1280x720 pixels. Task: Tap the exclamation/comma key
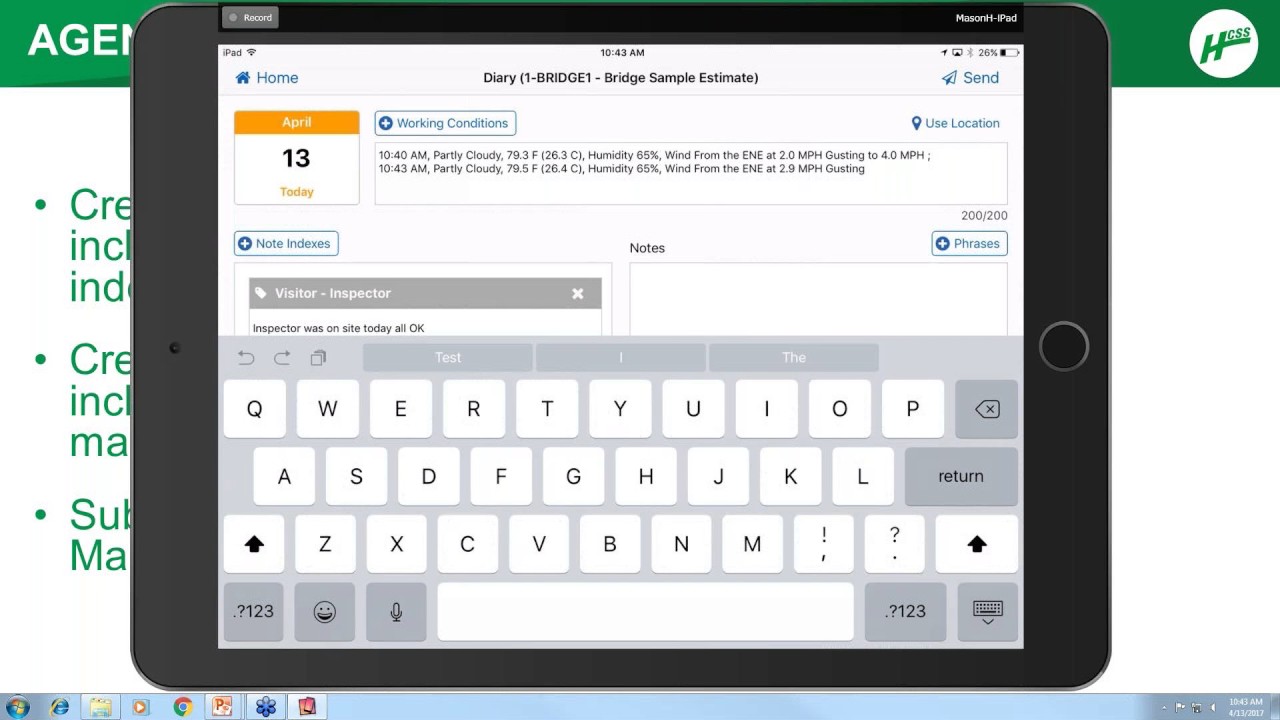[824, 544]
